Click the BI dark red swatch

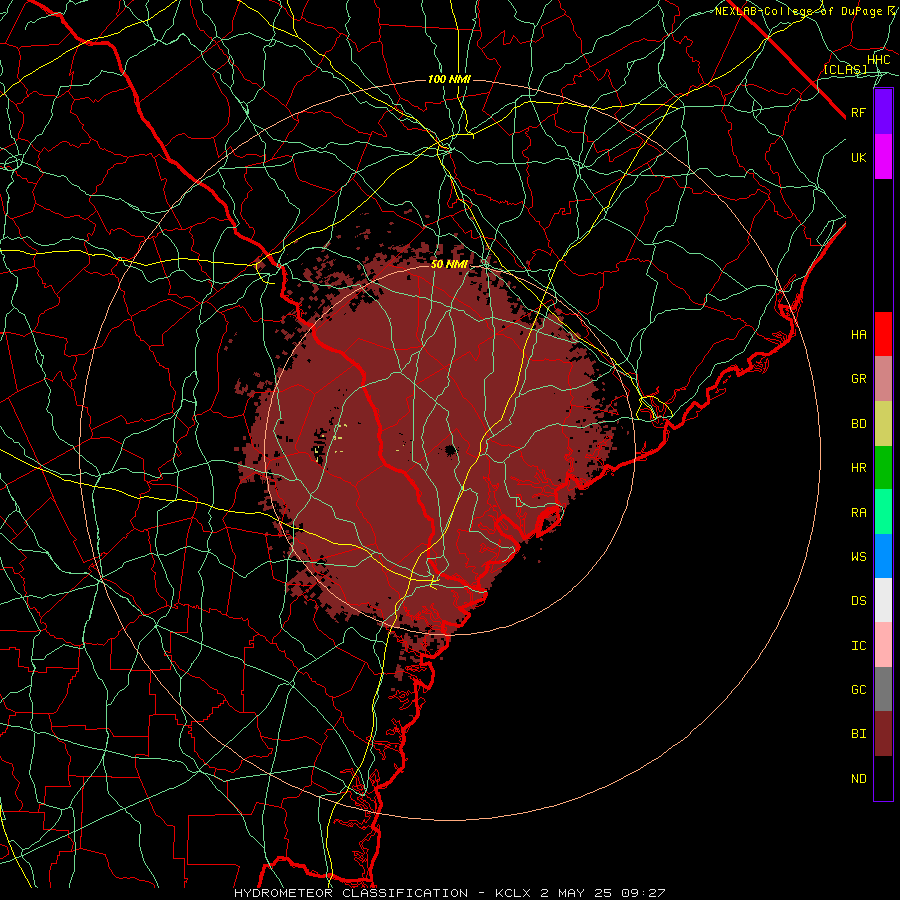[883, 734]
